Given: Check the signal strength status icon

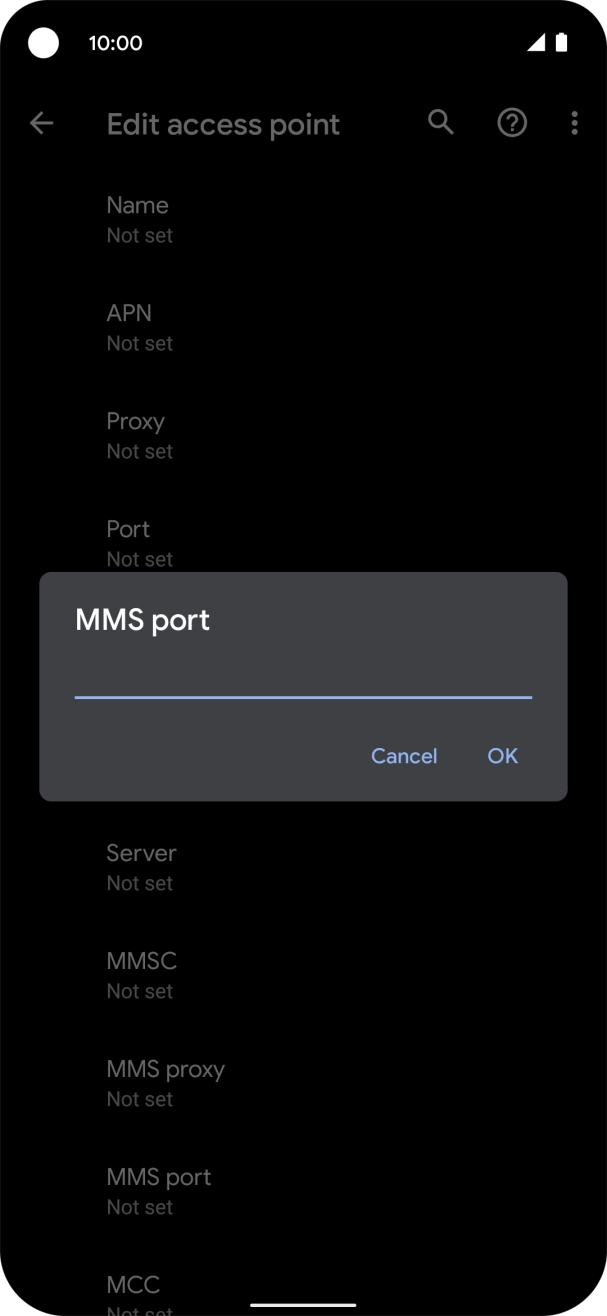Looking at the screenshot, I should tap(536, 42).
